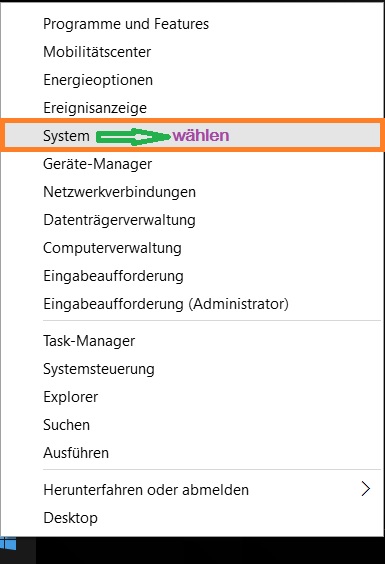Open Eingabeaufforderung (Administrator)
This screenshot has height=564, width=385.
tap(166, 304)
